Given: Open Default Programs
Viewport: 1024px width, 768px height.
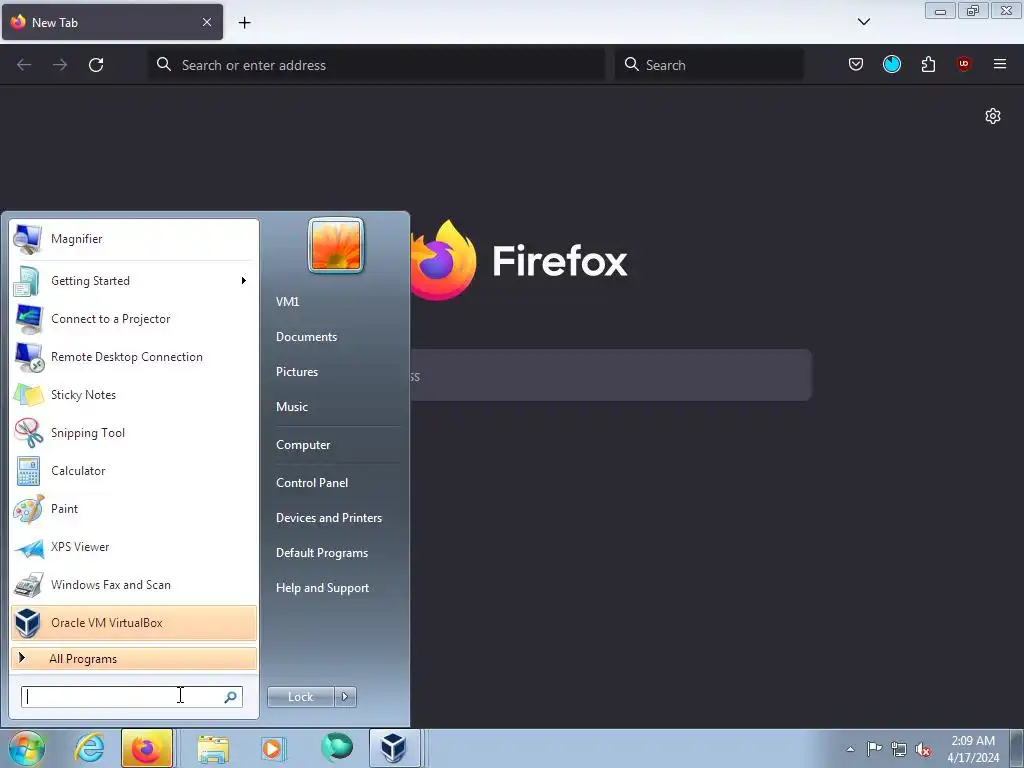Looking at the screenshot, I should pos(321,553).
